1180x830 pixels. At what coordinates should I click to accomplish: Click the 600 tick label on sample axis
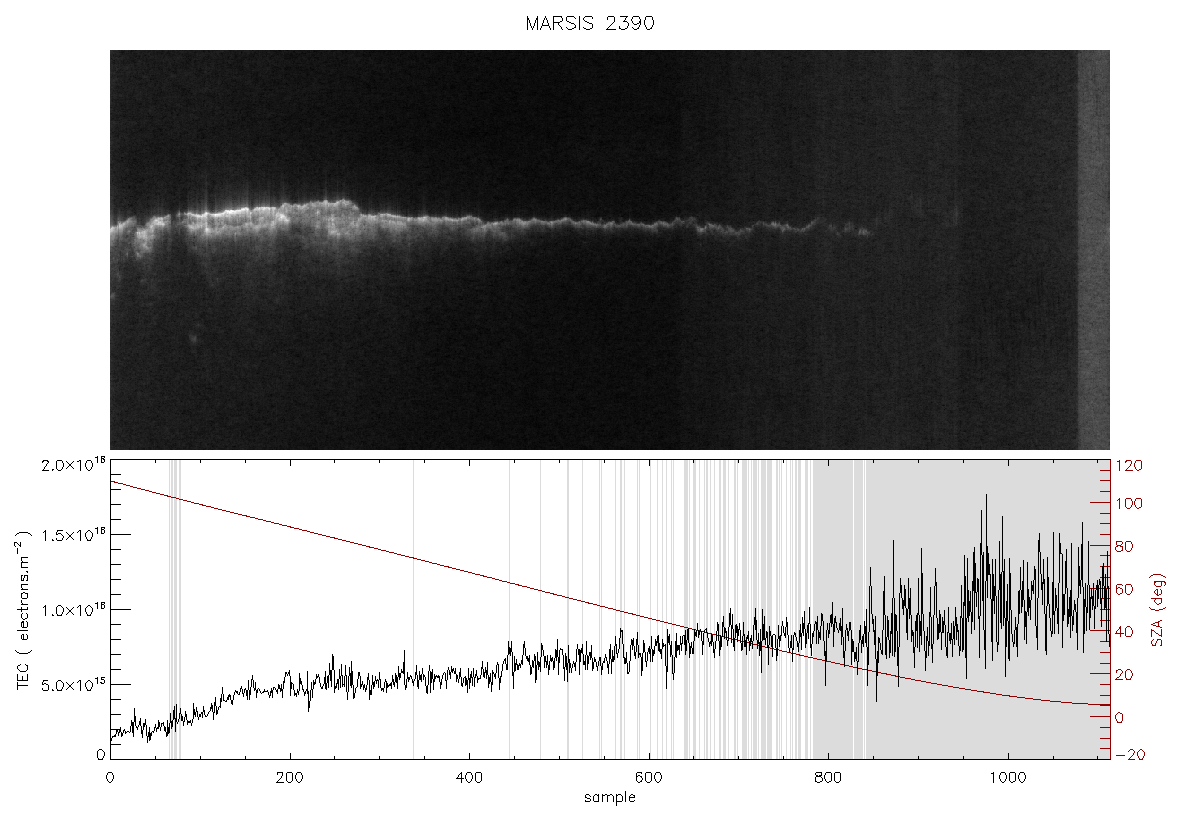[x=649, y=778]
